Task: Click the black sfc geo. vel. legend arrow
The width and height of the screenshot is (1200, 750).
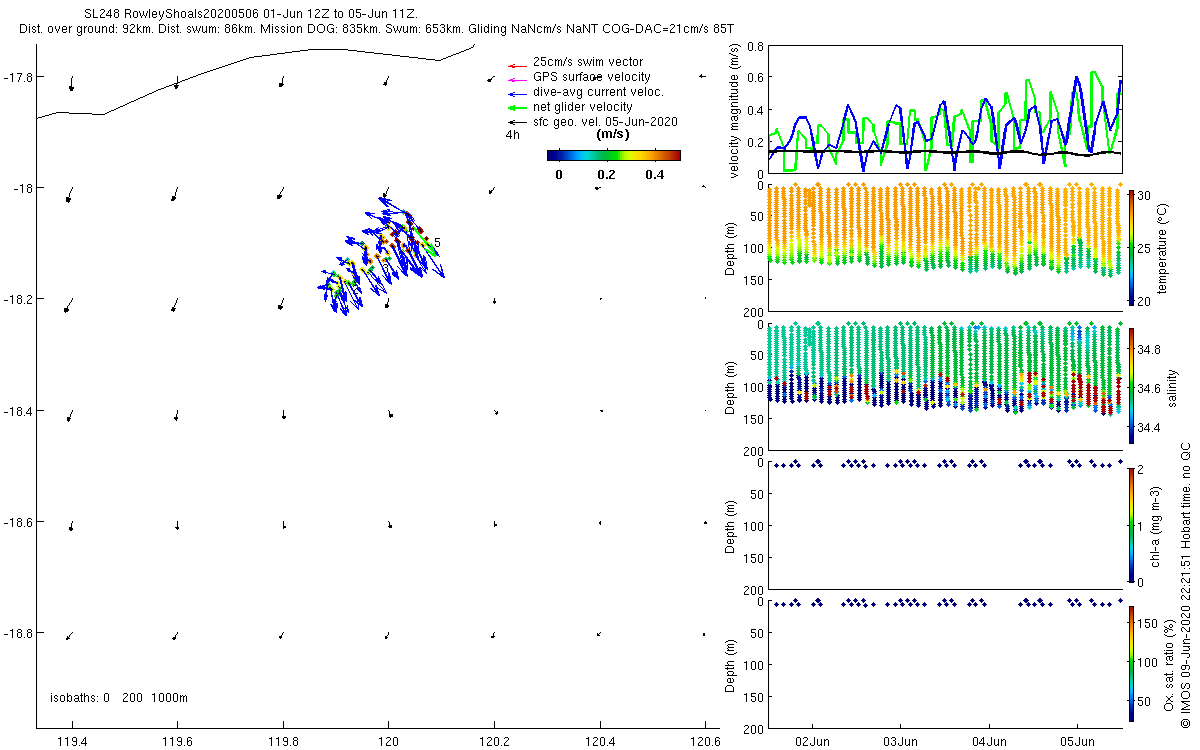Action: (x=516, y=122)
